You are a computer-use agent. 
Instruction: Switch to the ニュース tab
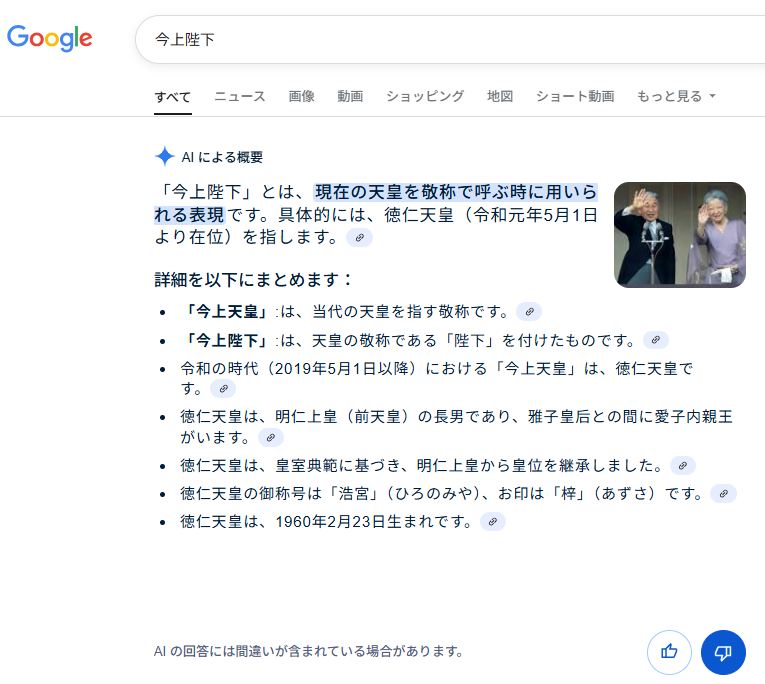point(240,97)
